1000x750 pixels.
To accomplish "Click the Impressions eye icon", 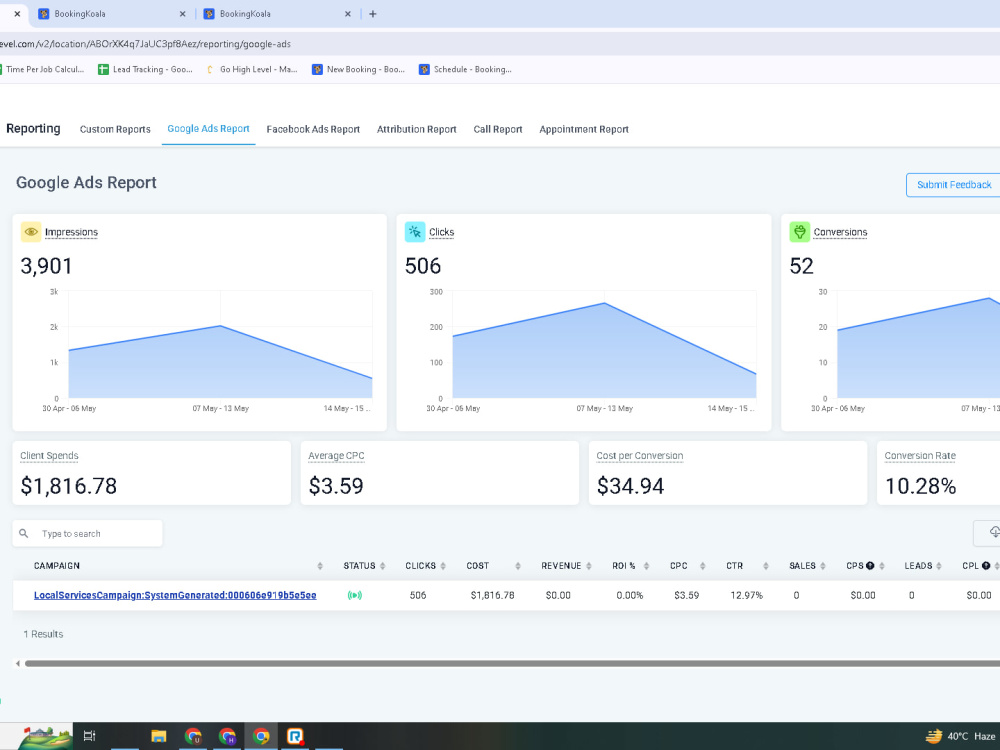I will 31,232.
